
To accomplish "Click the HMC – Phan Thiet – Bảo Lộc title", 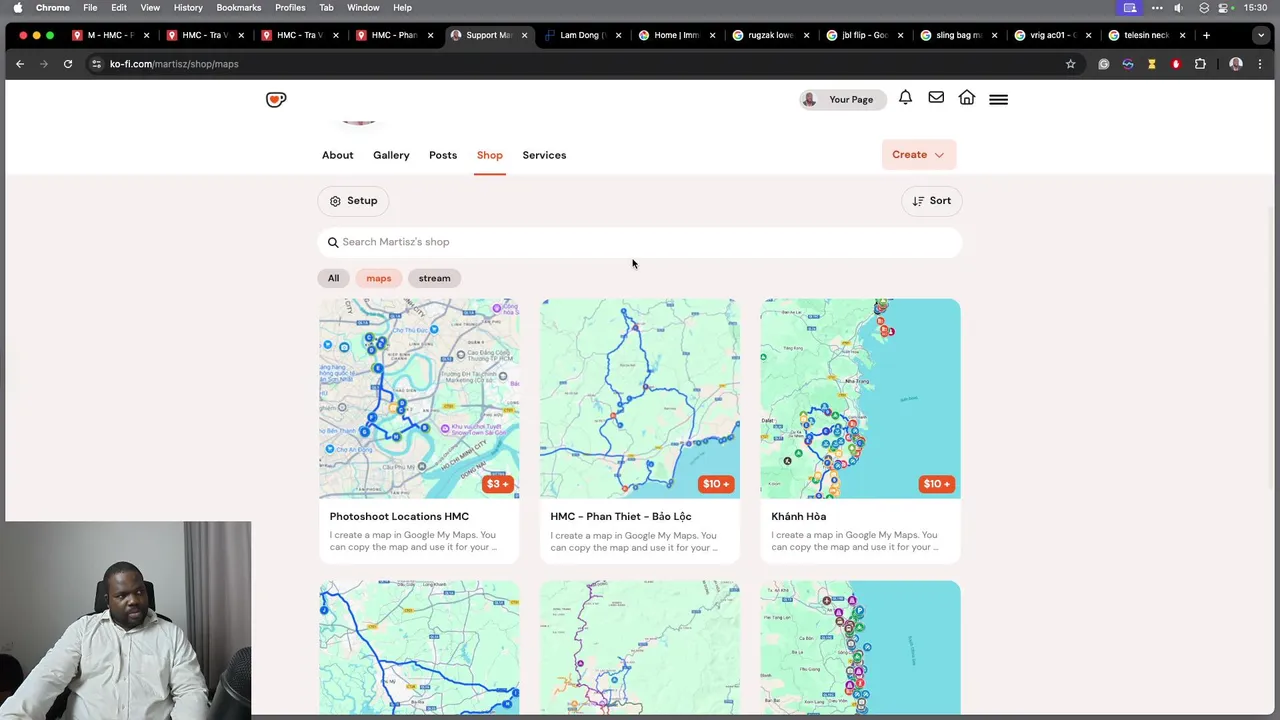I will (x=621, y=516).
